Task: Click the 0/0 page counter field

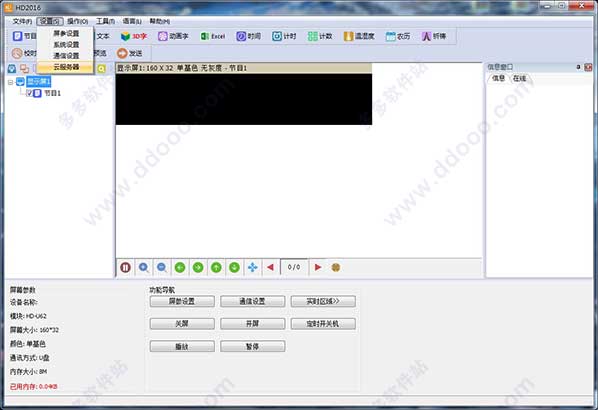Action: click(294, 267)
